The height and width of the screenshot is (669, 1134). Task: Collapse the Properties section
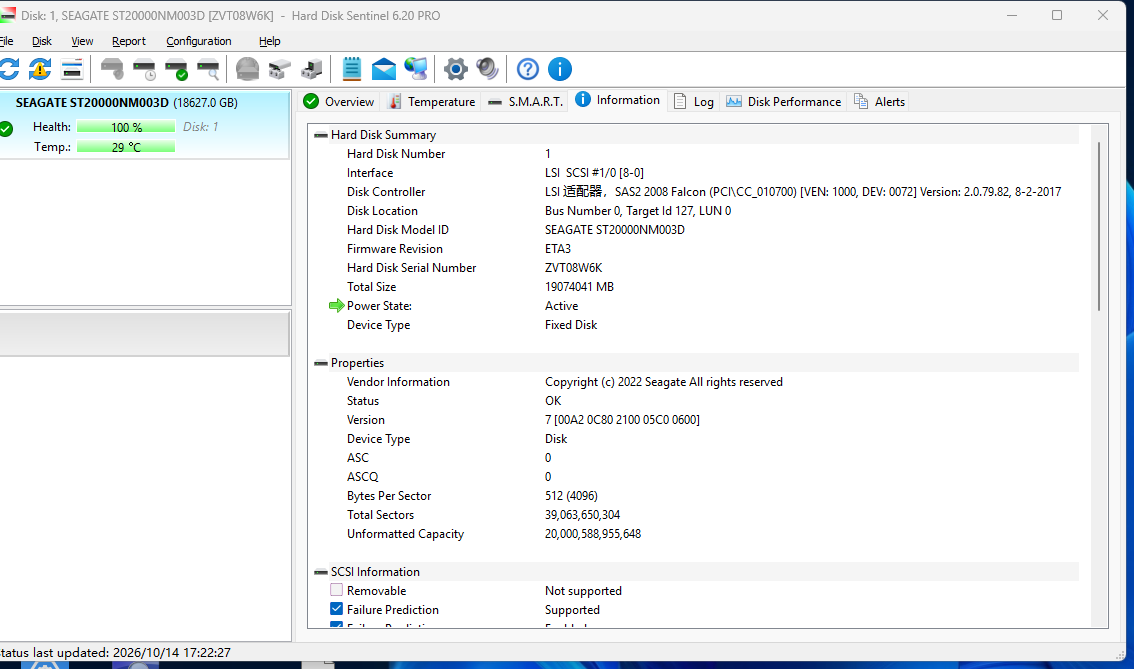[320, 363]
